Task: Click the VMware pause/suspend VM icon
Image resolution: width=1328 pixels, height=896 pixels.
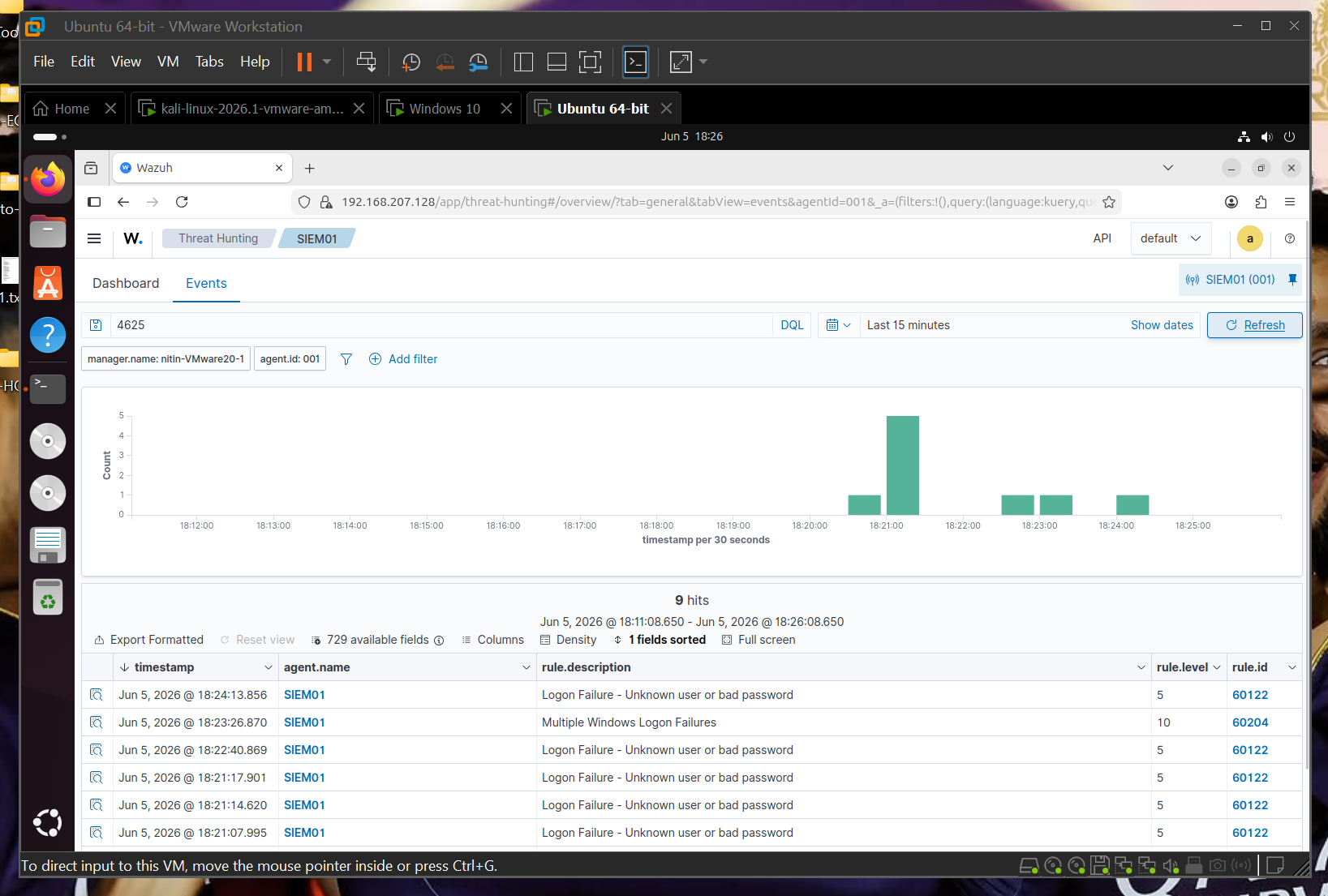Action: 304,62
